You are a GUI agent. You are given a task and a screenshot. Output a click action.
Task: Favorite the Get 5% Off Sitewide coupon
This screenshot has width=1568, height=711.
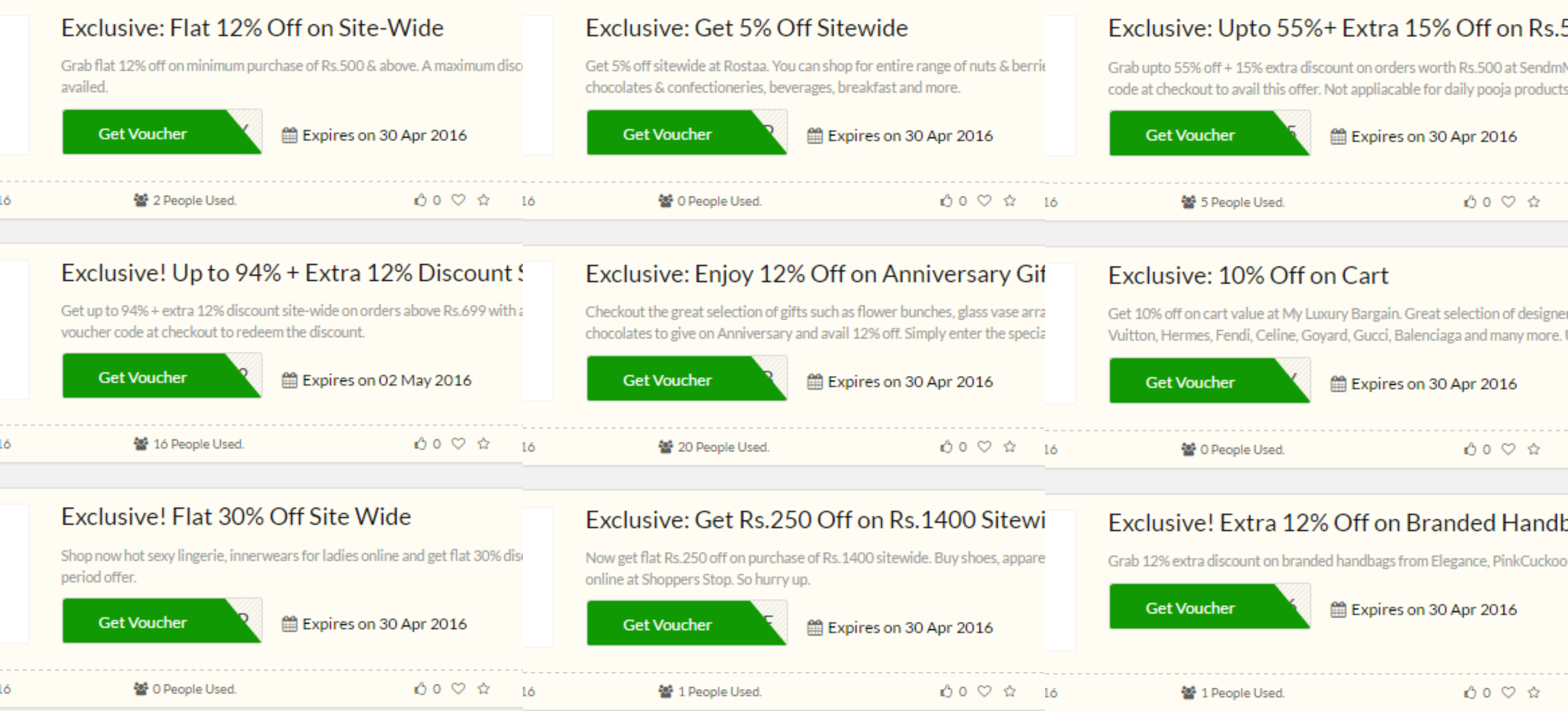(984, 200)
